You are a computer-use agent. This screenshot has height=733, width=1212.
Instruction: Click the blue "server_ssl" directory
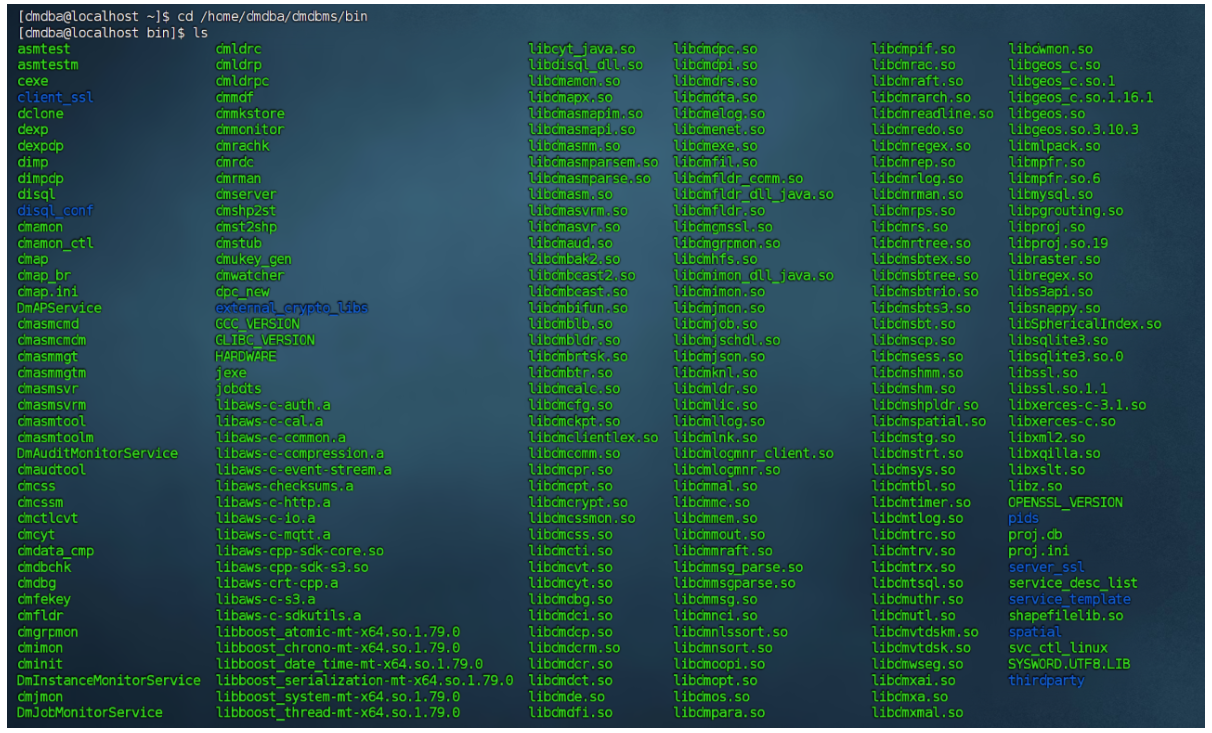pos(1046,567)
